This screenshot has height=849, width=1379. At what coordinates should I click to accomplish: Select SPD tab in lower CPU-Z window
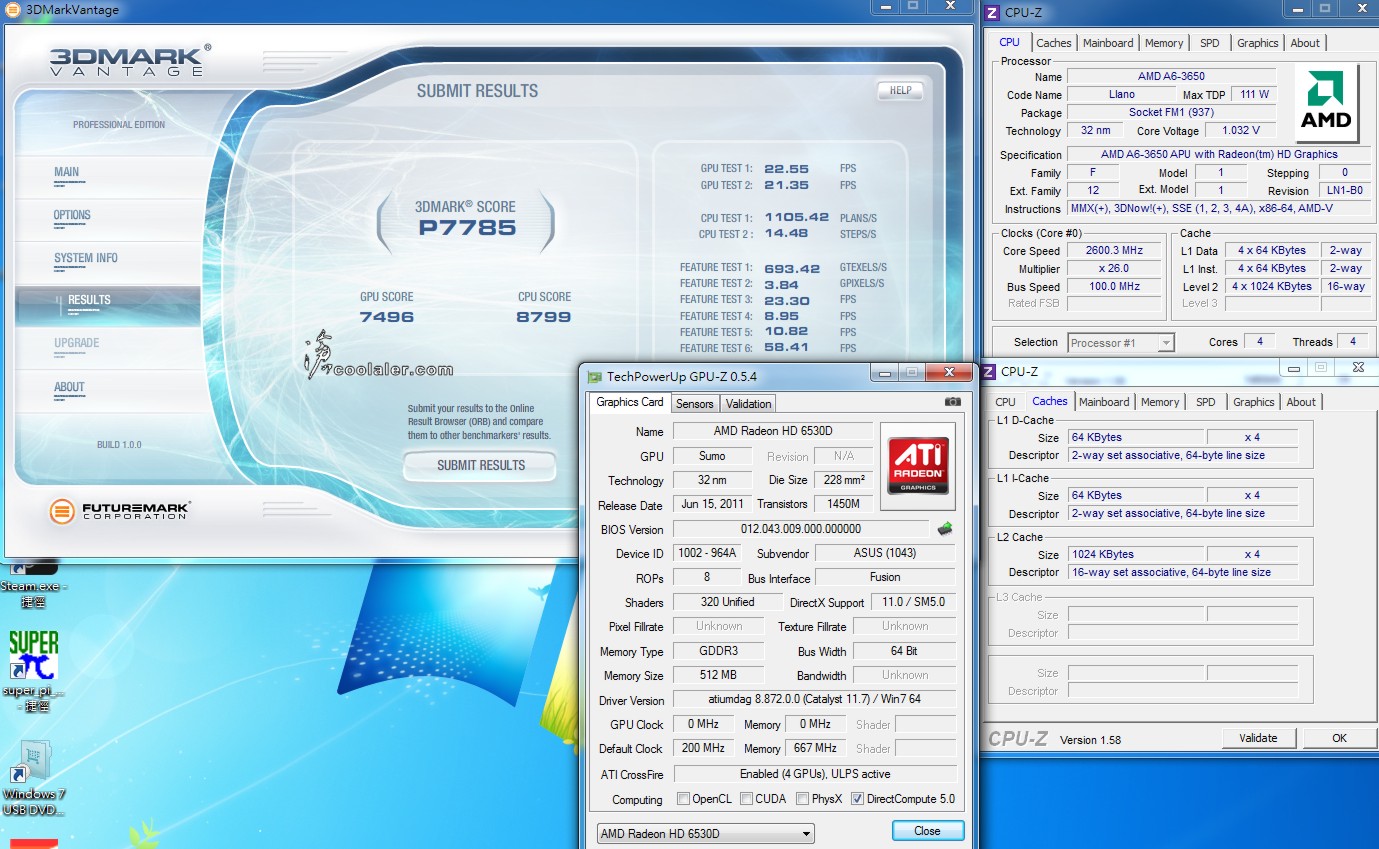(1206, 402)
